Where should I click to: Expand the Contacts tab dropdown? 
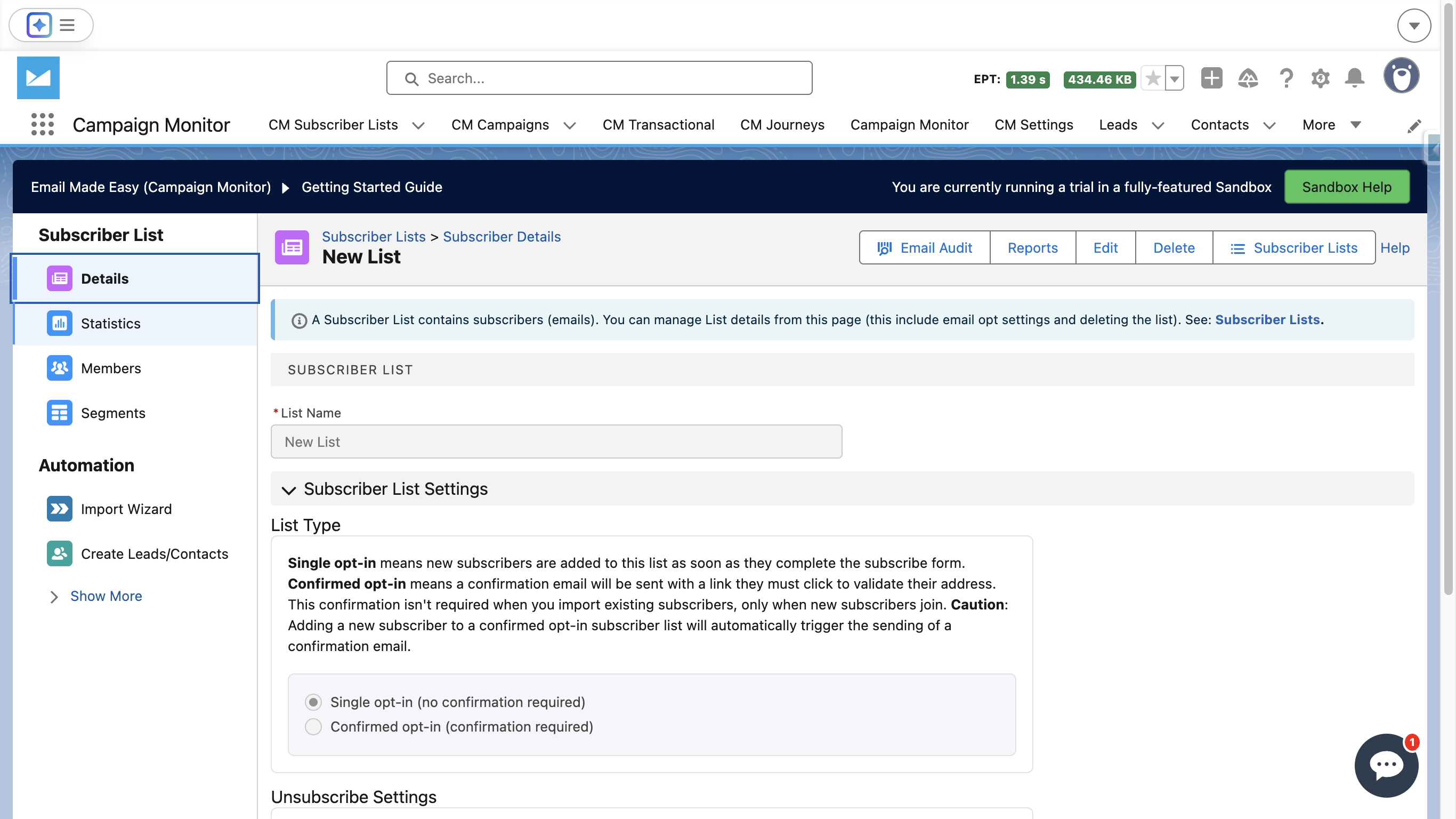click(1269, 125)
